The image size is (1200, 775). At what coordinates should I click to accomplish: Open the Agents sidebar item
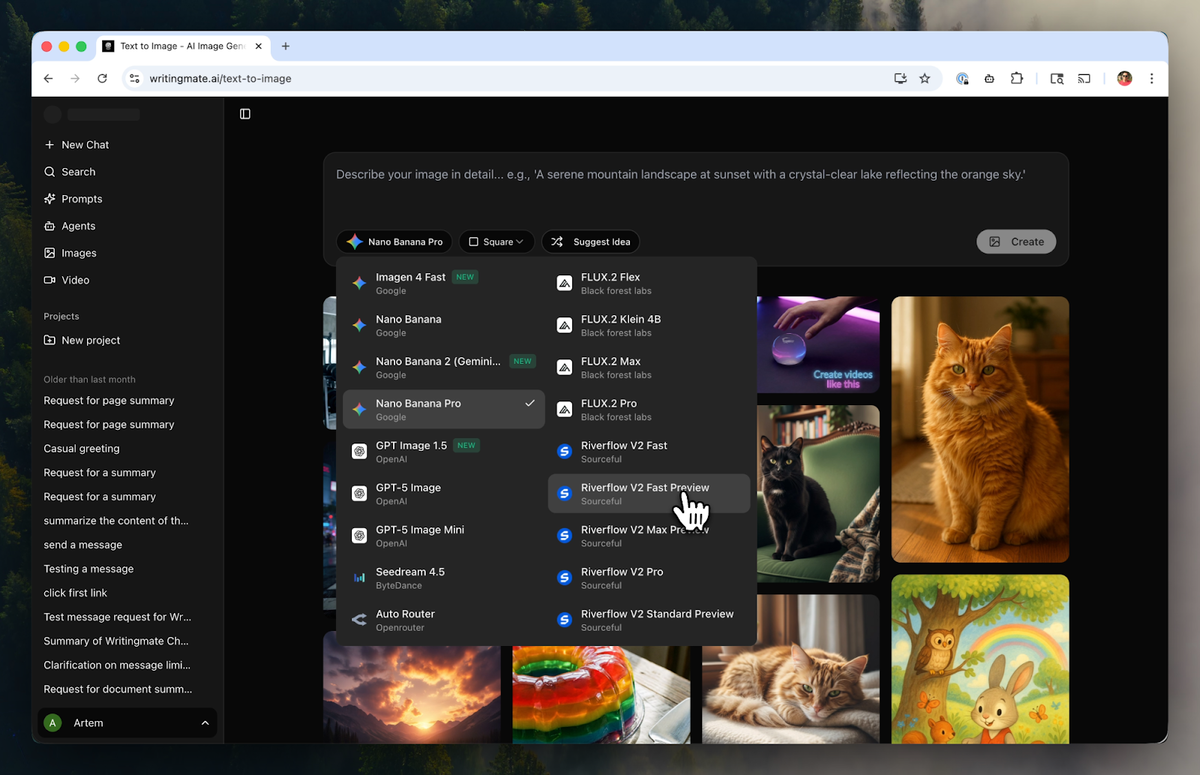pos(78,226)
